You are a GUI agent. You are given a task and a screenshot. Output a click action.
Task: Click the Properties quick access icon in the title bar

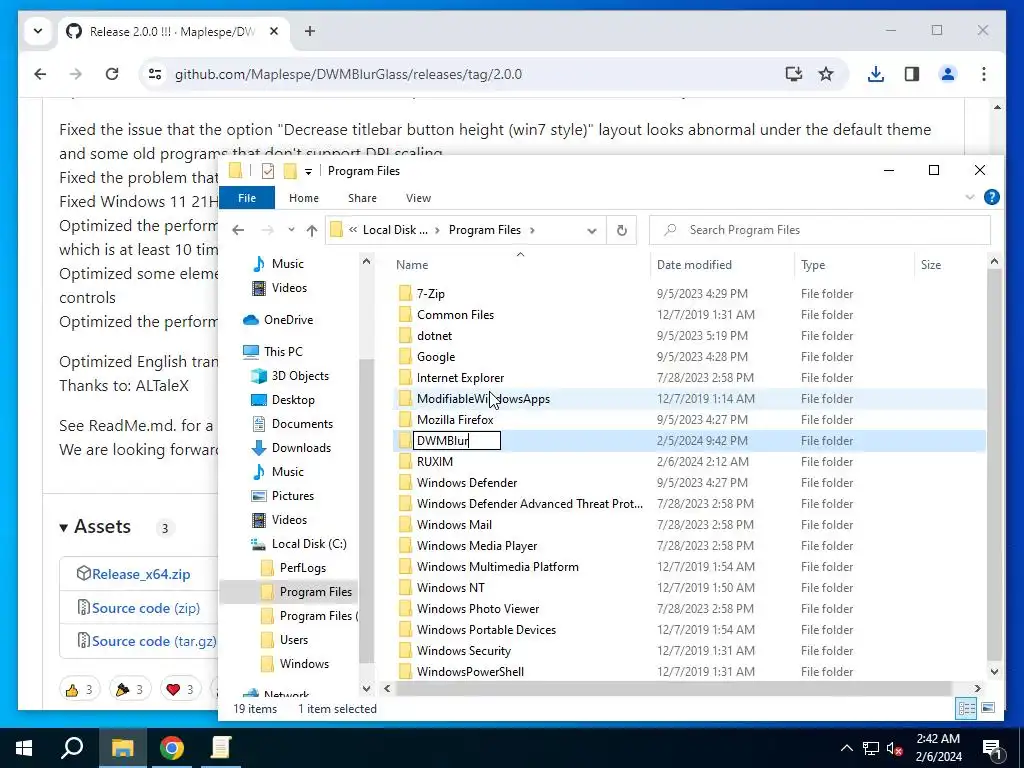point(268,170)
